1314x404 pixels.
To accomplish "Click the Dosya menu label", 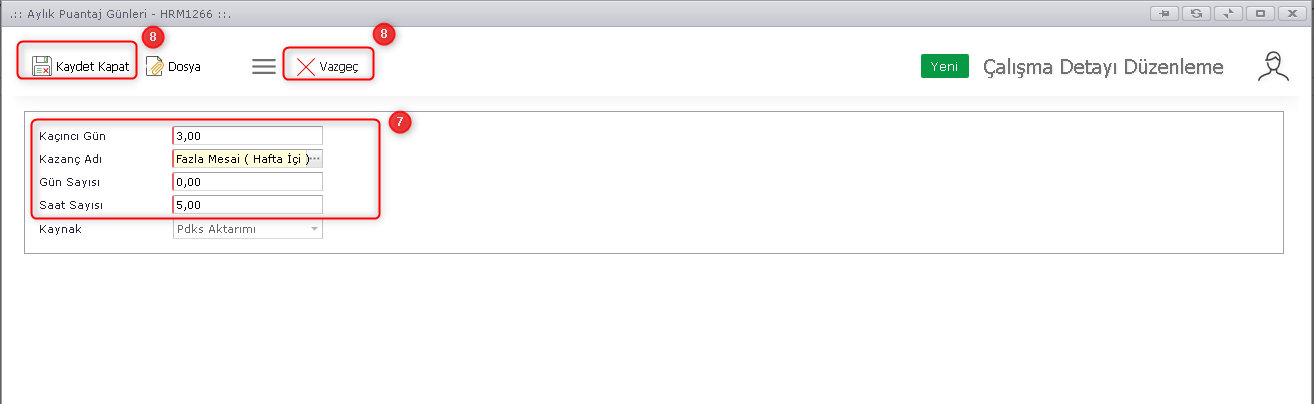I will point(184,67).
